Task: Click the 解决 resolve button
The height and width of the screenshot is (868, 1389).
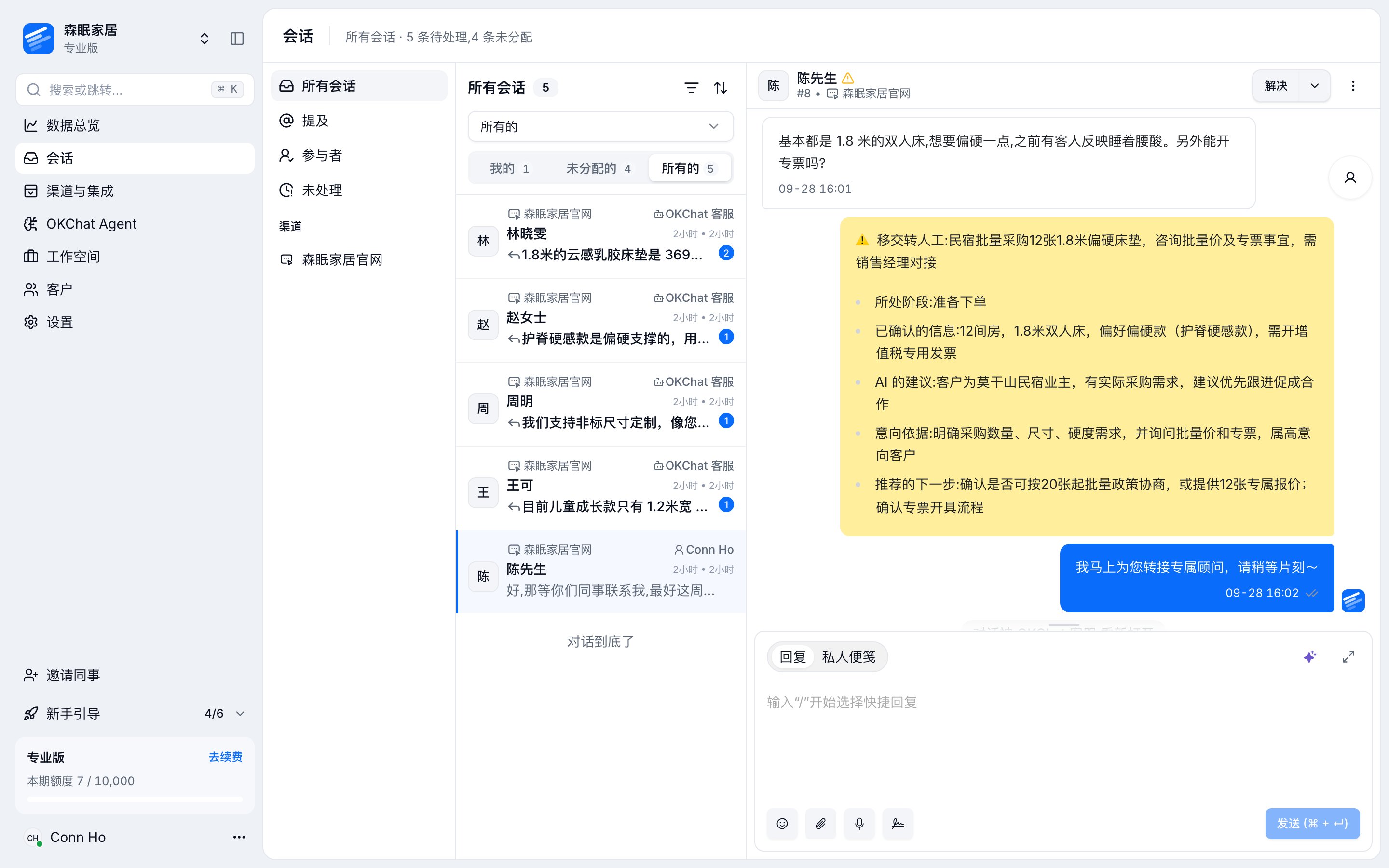Action: click(1276, 86)
